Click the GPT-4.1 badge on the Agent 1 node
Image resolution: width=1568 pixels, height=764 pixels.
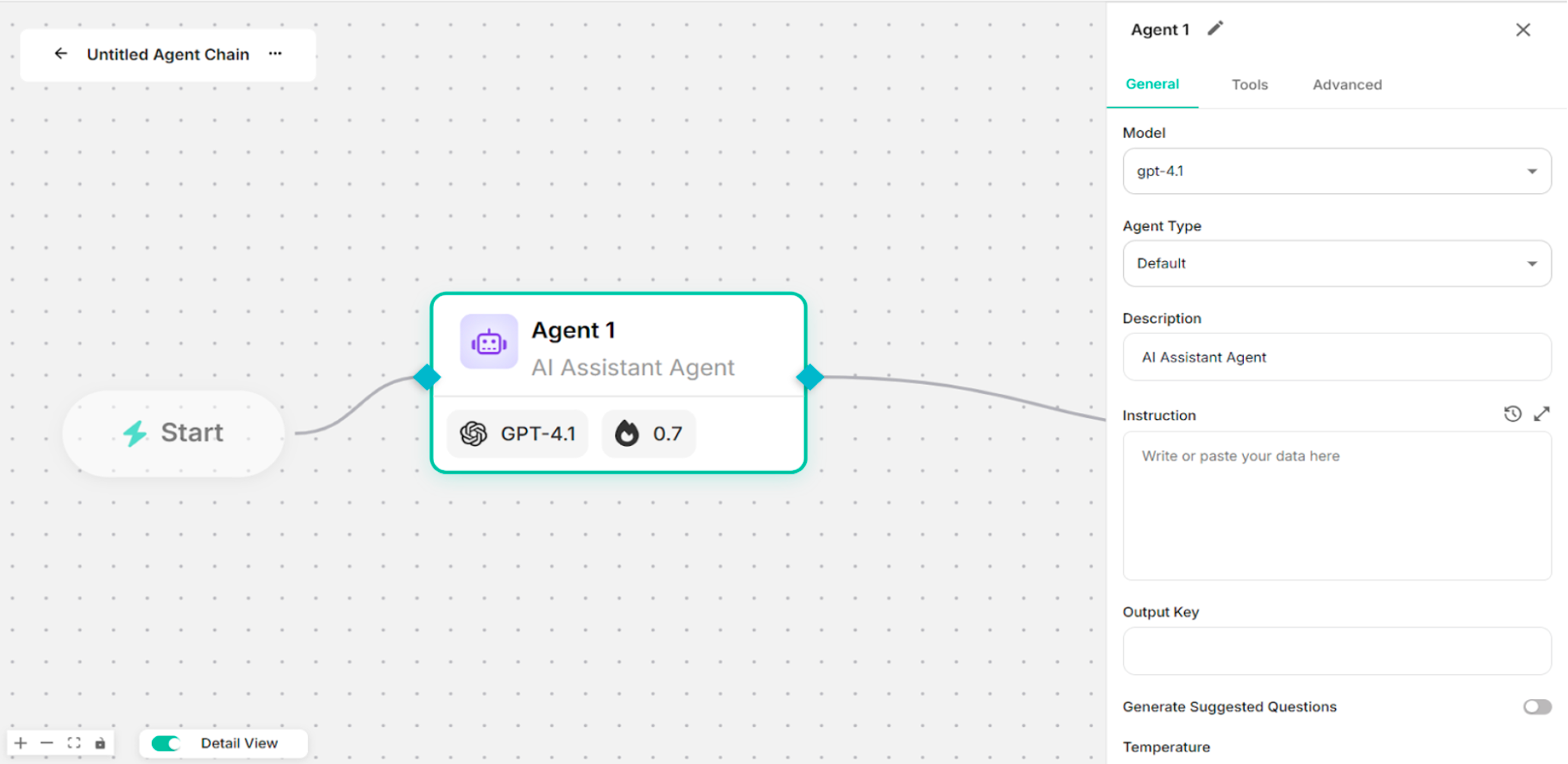517,433
